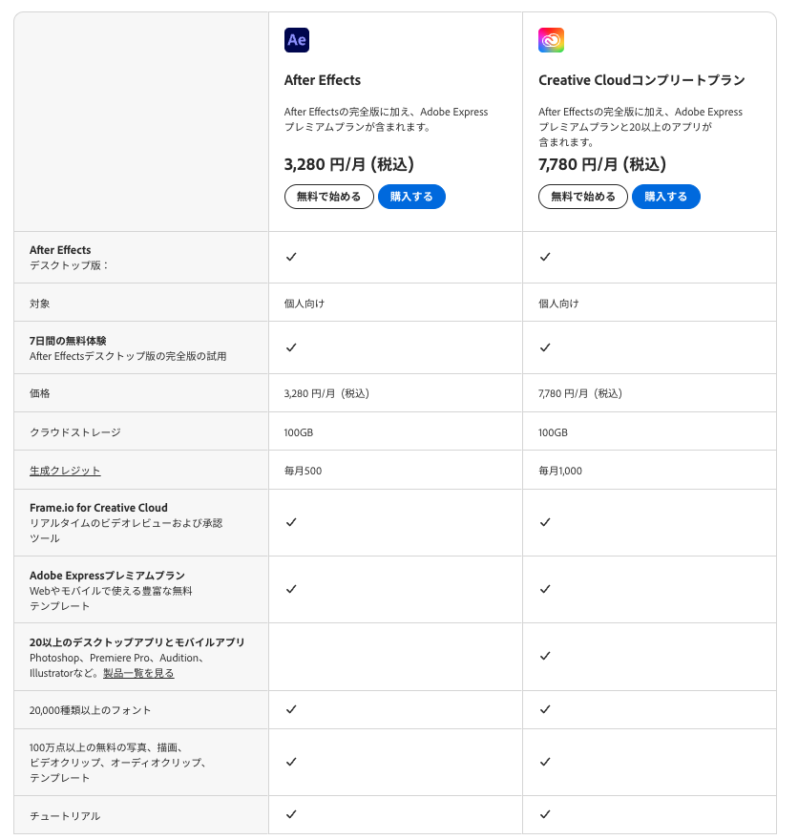
Task: Click After Effects plan's 無料で始める button
Action: (x=329, y=197)
